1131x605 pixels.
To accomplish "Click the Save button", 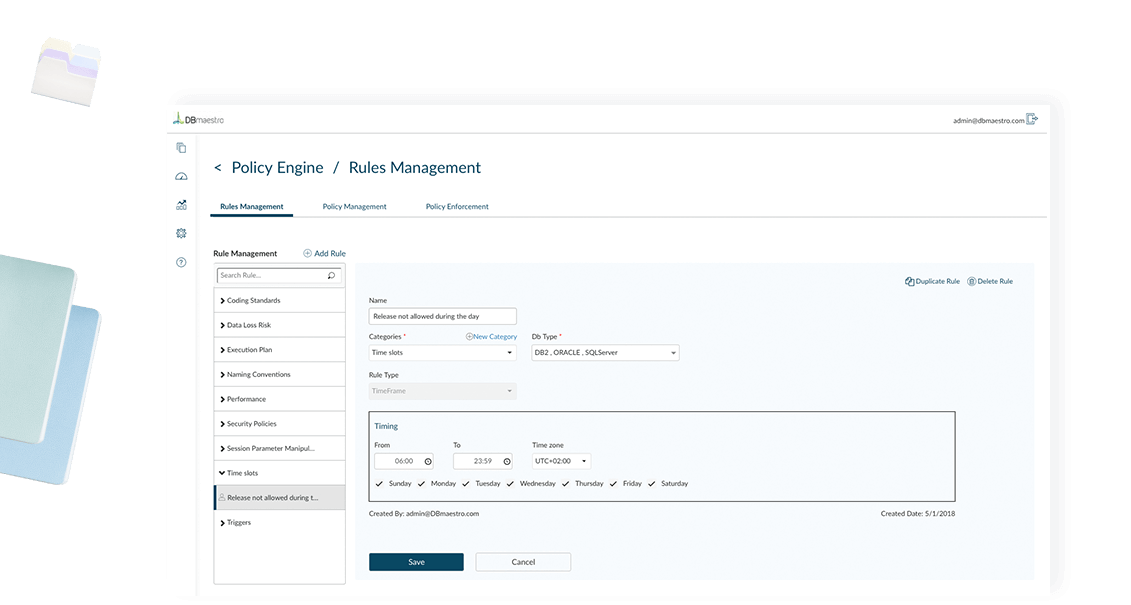I will (x=416, y=562).
